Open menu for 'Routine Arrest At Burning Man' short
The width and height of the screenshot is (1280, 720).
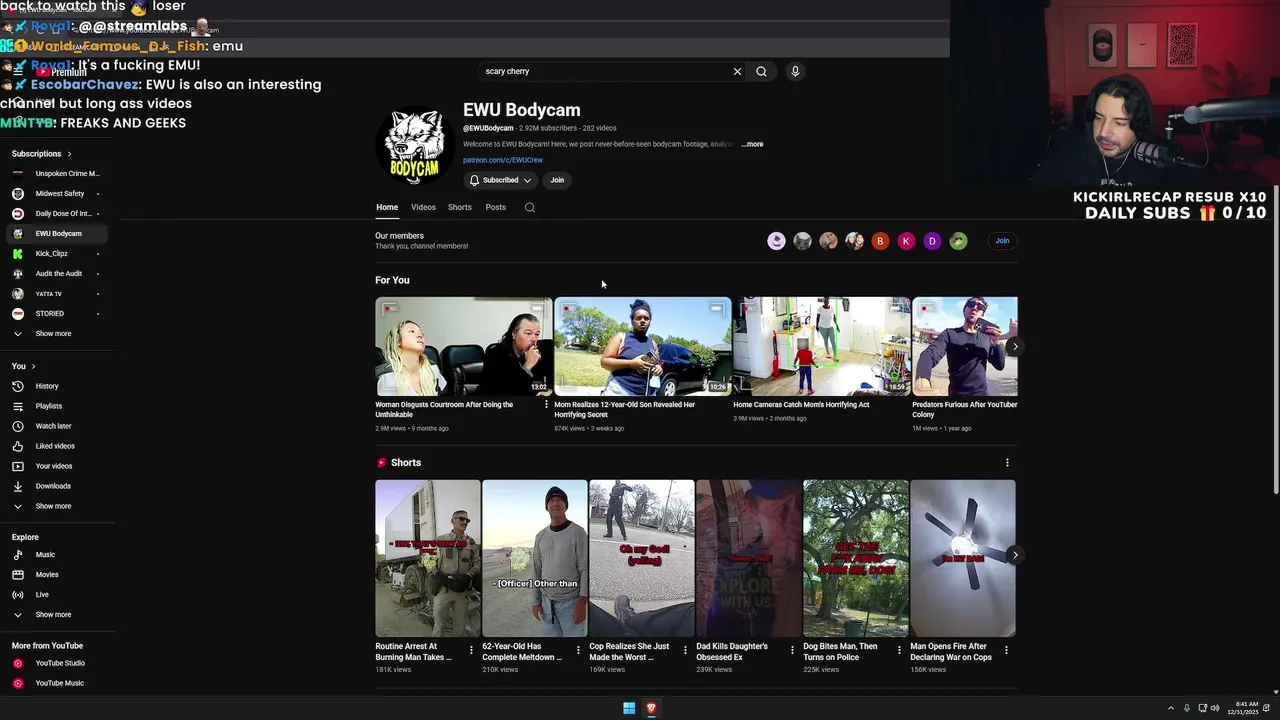click(x=471, y=650)
